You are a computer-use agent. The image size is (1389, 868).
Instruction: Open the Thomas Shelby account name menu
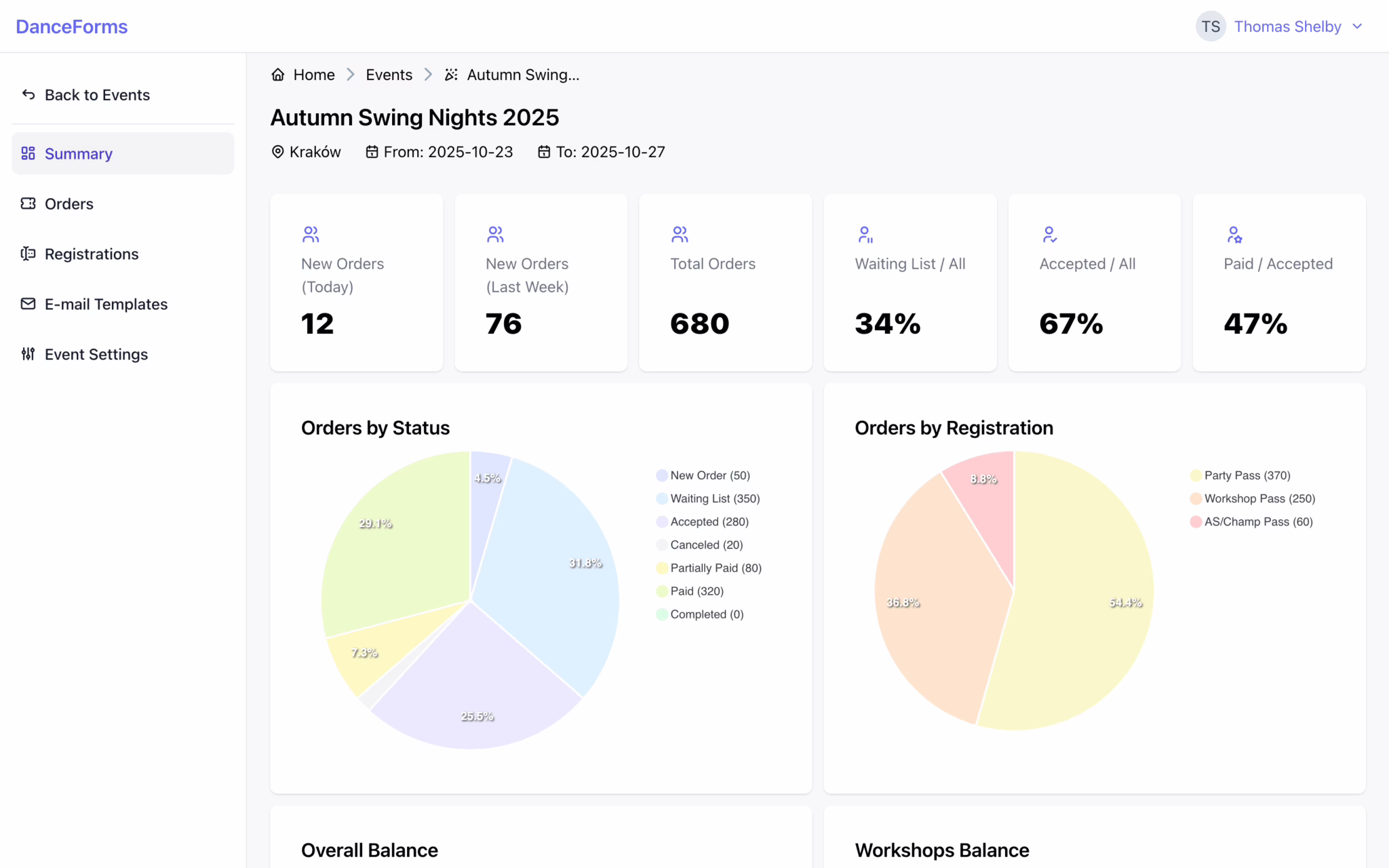tap(1287, 26)
